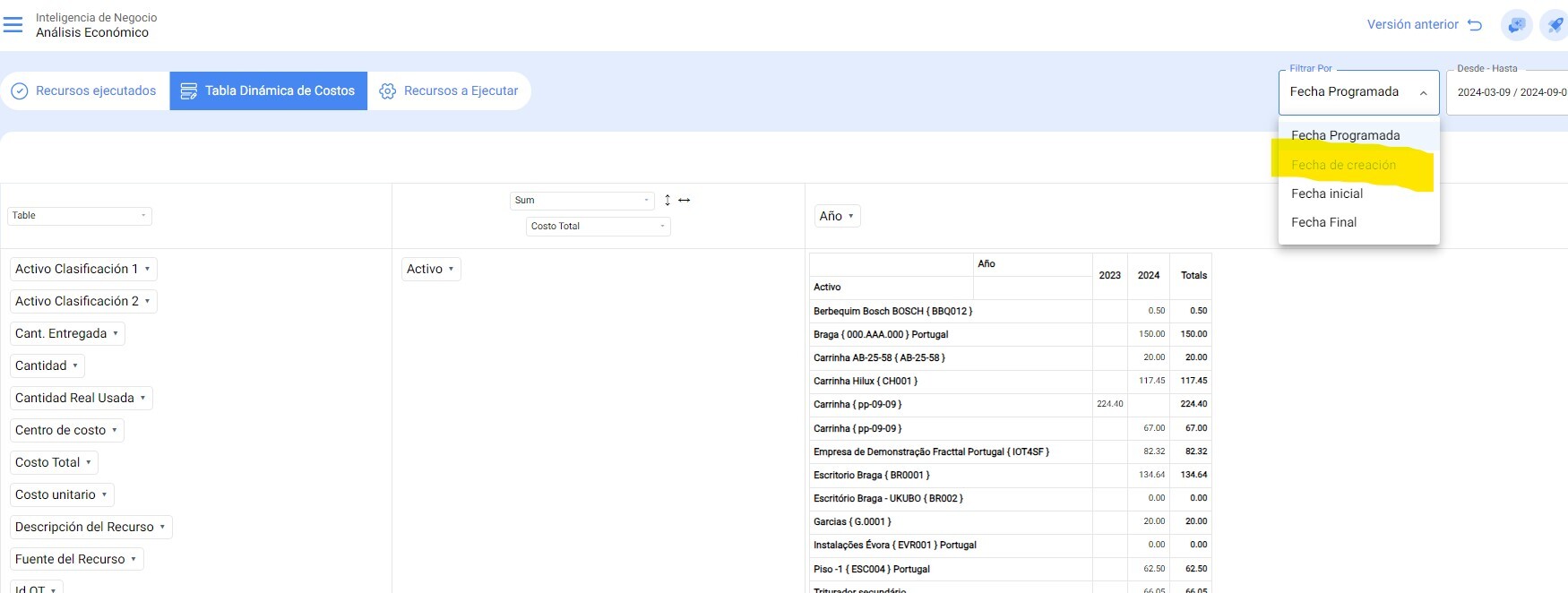
Task: Click the rocket icon in top bar
Action: pos(1555,25)
